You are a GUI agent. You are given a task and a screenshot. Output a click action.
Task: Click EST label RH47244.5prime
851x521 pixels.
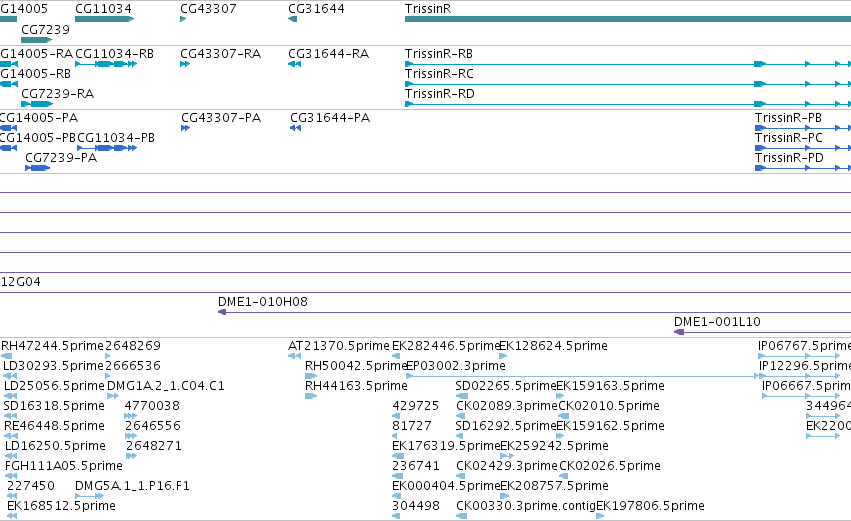tap(52, 346)
